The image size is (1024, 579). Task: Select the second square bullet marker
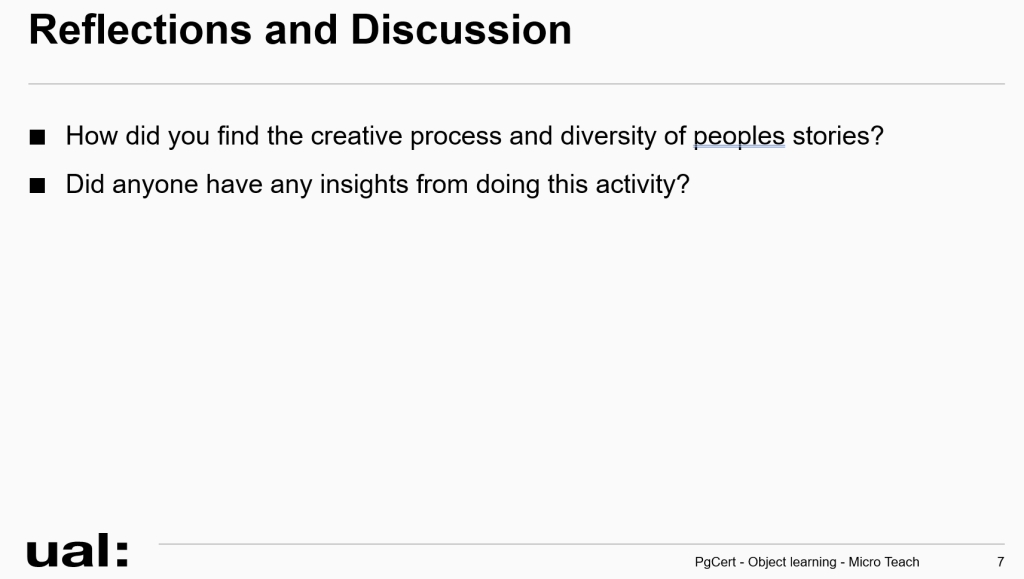[x=37, y=185]
